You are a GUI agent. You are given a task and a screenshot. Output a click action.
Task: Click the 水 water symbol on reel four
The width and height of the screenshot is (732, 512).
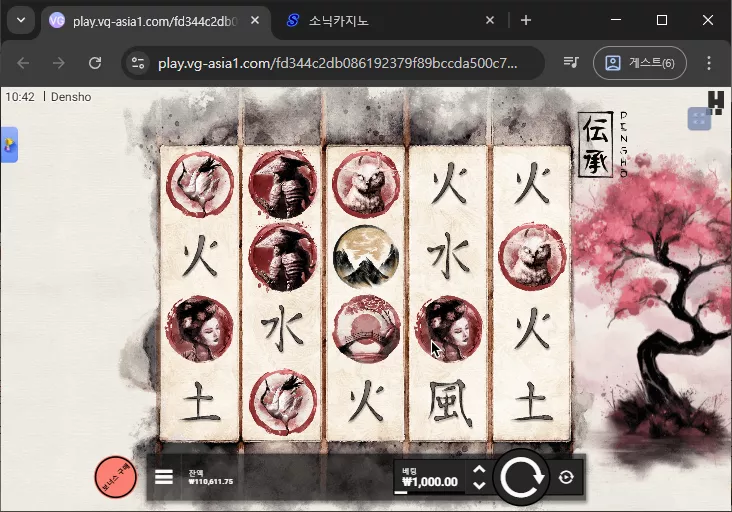[449, 256]
